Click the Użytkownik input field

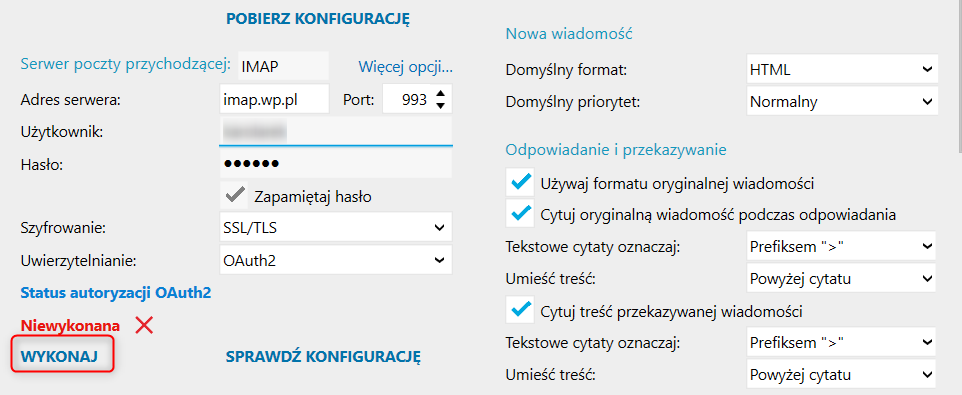[336, 131]
